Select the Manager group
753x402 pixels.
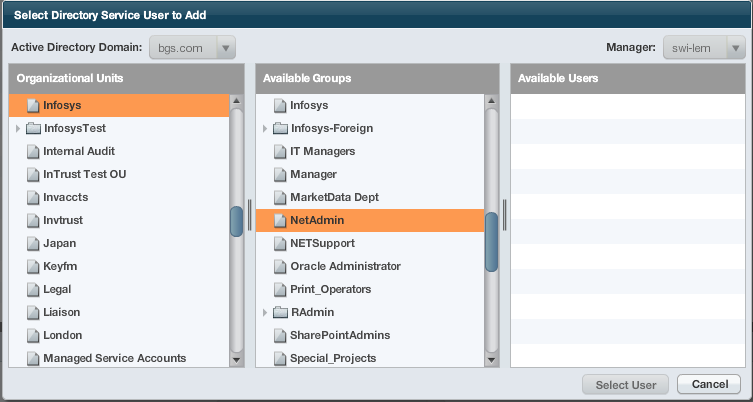tap(370, 174)
